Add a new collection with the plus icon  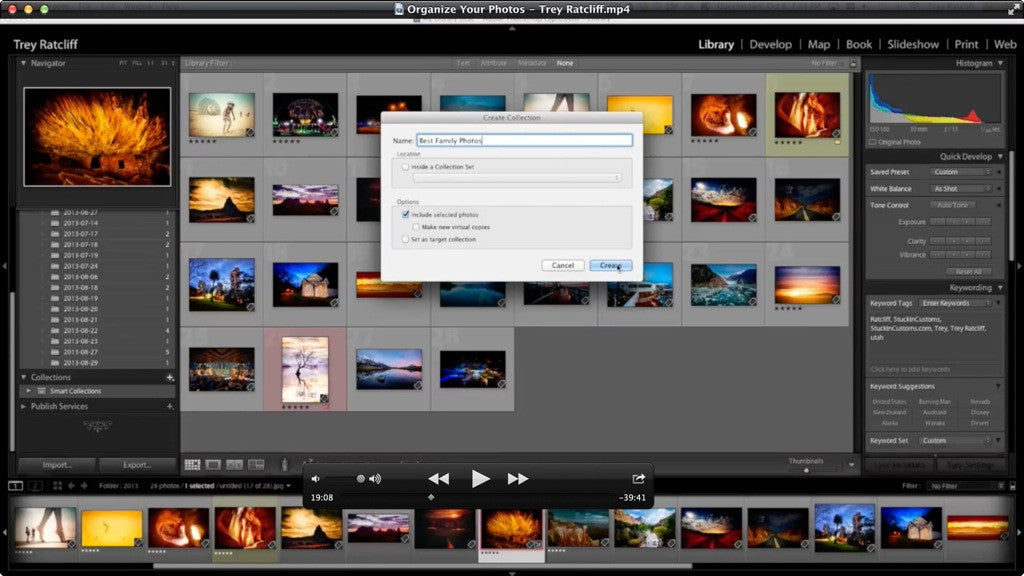[x=169, y=377]
